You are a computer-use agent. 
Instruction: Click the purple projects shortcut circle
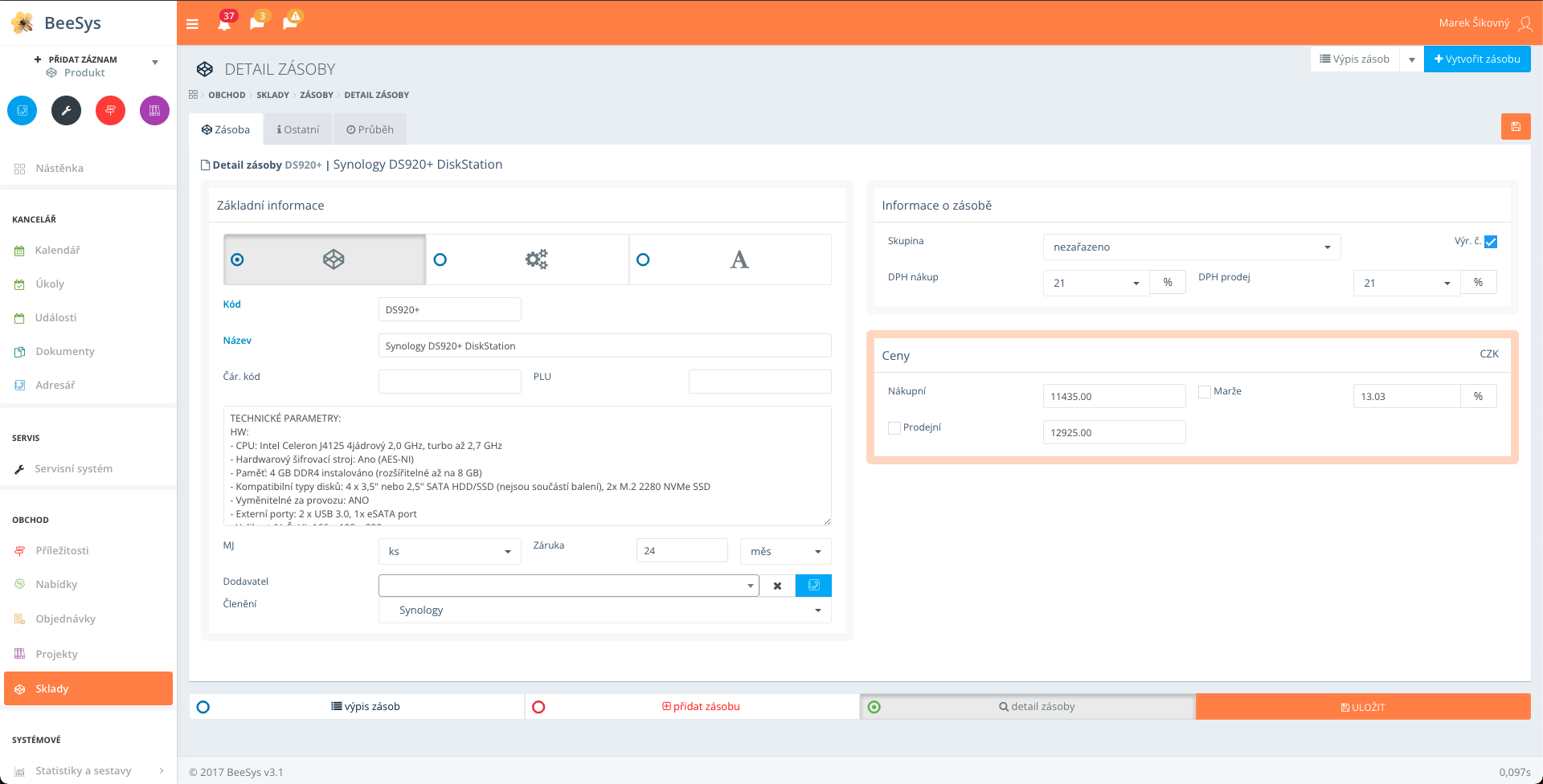(155, 110)
